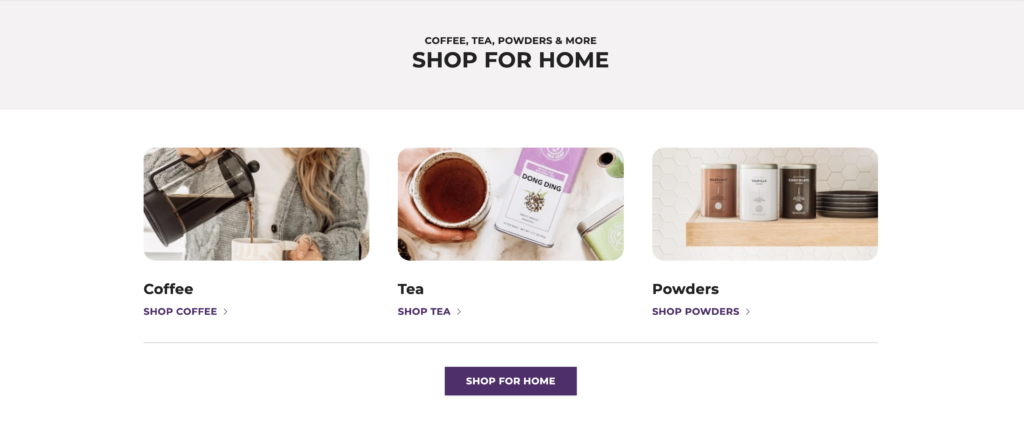Open the Shop Coffee link

pos(180,312)
